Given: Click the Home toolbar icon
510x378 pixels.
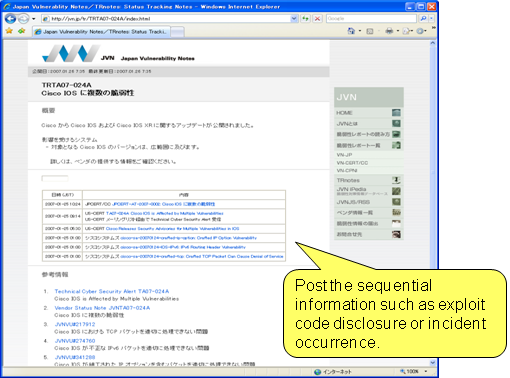Looking at the screenshot, I should coord(351,31).
